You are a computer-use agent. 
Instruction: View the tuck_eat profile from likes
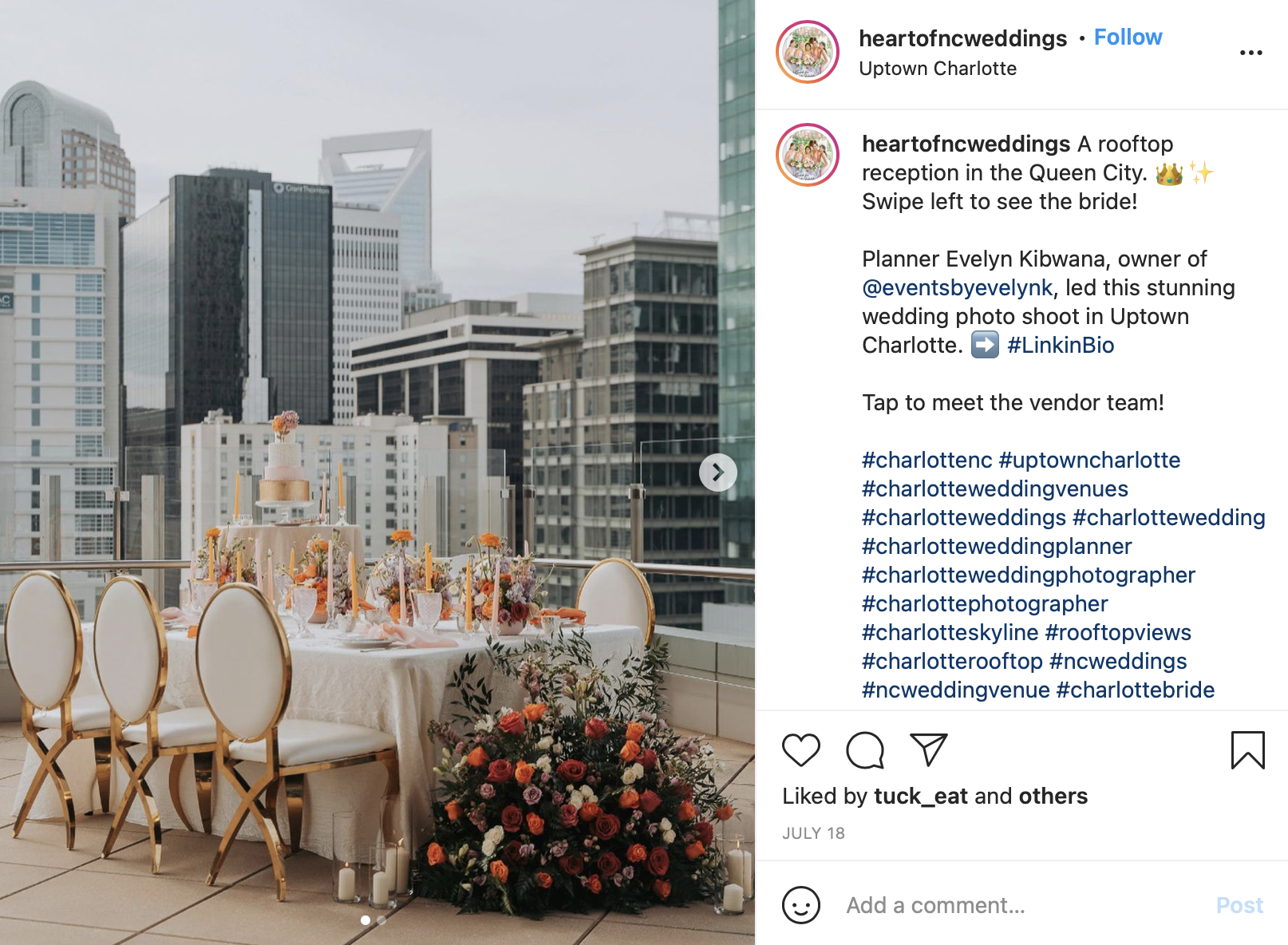tap(921, 796)
